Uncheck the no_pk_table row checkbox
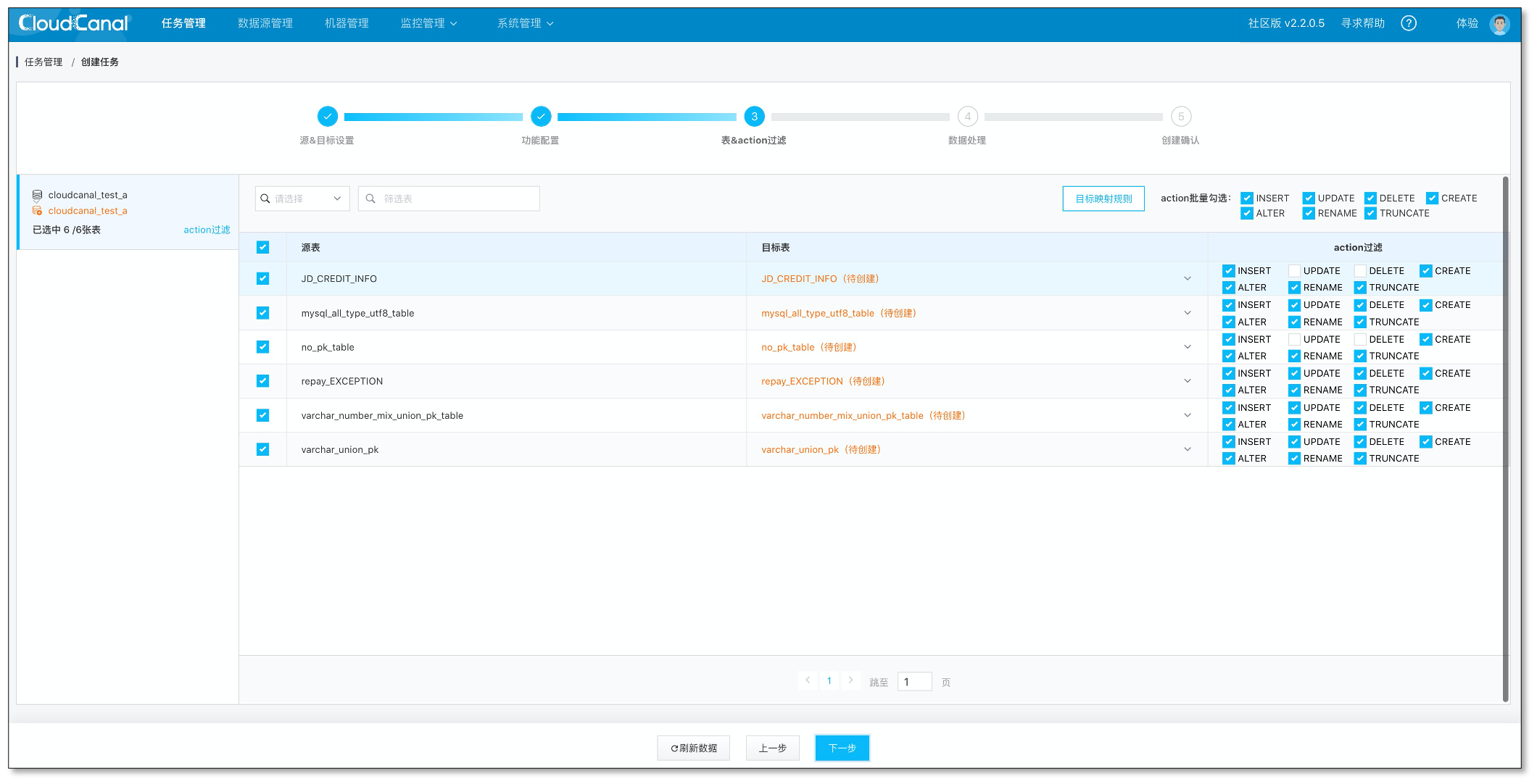 pyautogui.click(x=262, y=347)
